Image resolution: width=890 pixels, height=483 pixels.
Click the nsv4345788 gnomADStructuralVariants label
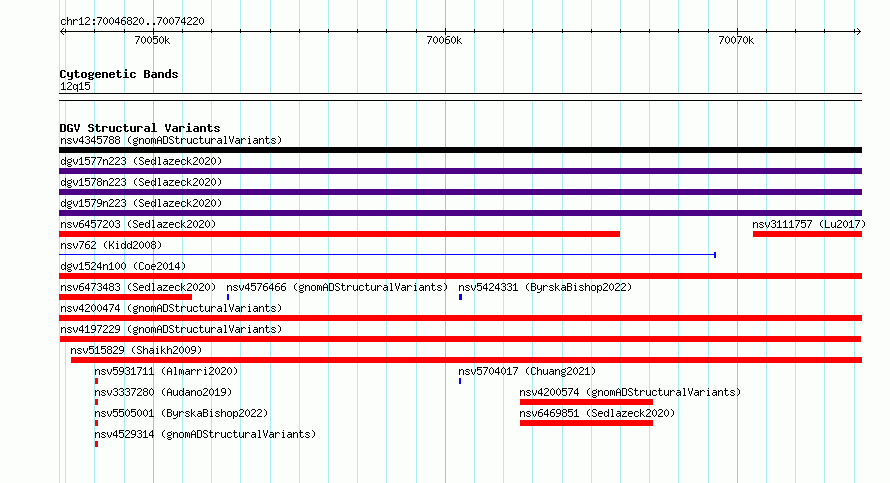pyautogui.click(x=171, y=140)
